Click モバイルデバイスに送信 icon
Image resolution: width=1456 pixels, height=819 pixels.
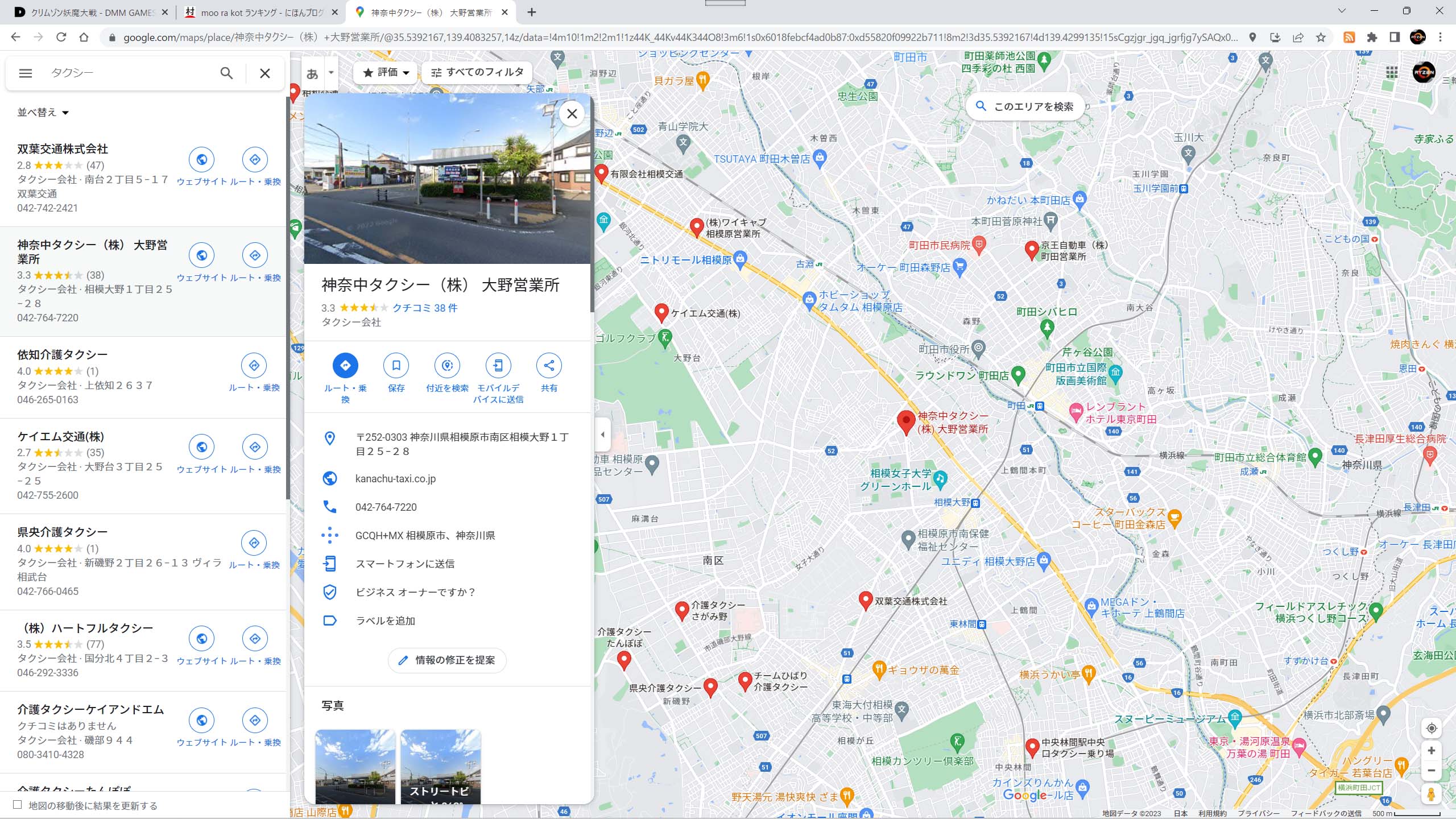(x=498, y=365)
